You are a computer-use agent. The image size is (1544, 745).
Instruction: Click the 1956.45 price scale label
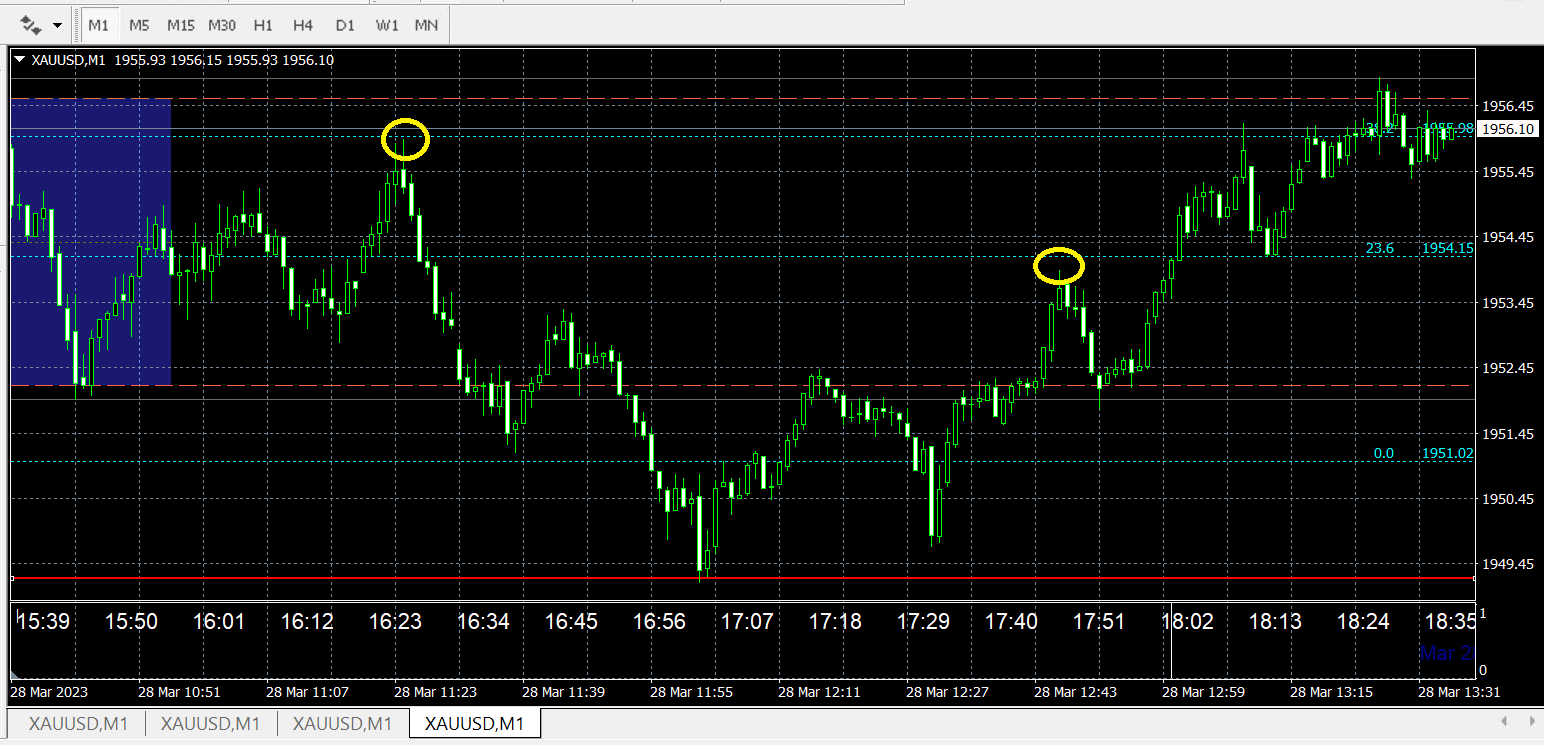click(1507, 106)
